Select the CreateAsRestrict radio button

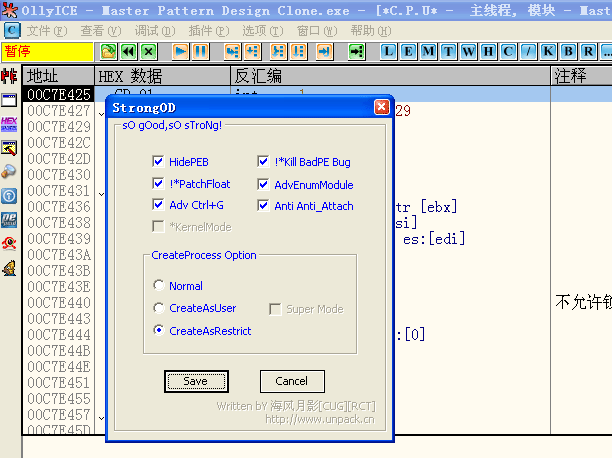pyautogui.click(x=158, y=330)
